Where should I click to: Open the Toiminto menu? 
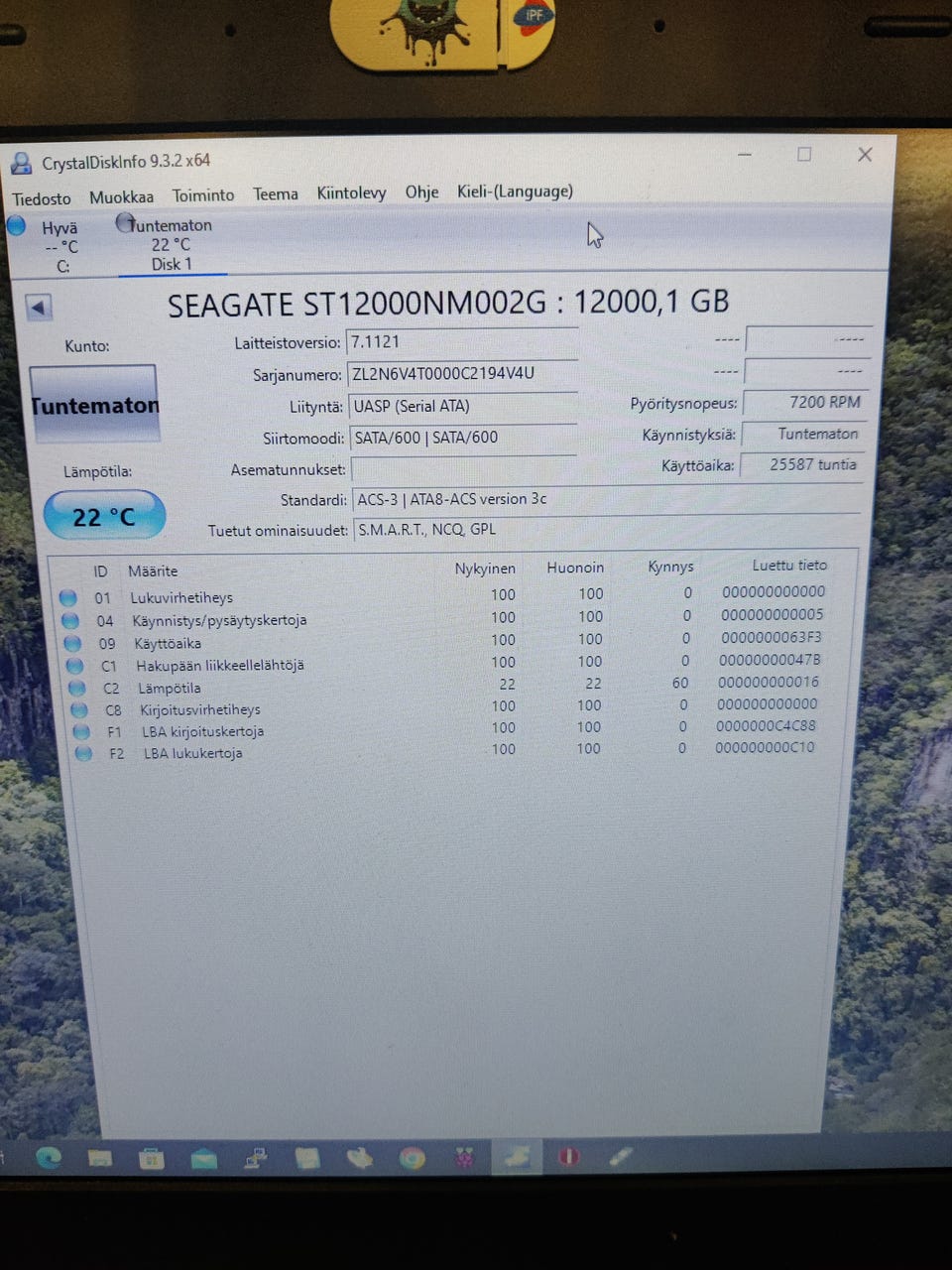[203, 195]
